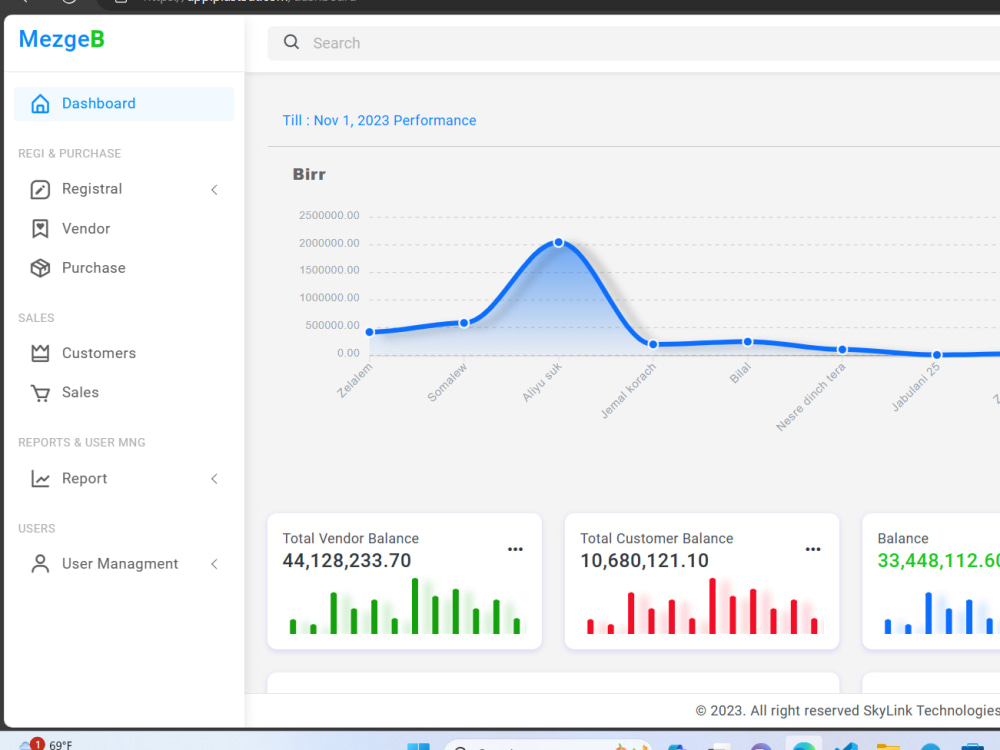Expand the Report submenu chevron
Image resolution: width=1000 pixels, height=750 pixels.
click(214, 478)
